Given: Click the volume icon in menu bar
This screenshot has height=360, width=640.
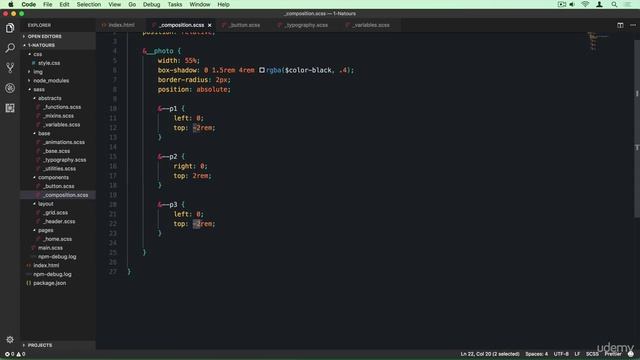Looking at the screenshot, I should click(572, 4).
